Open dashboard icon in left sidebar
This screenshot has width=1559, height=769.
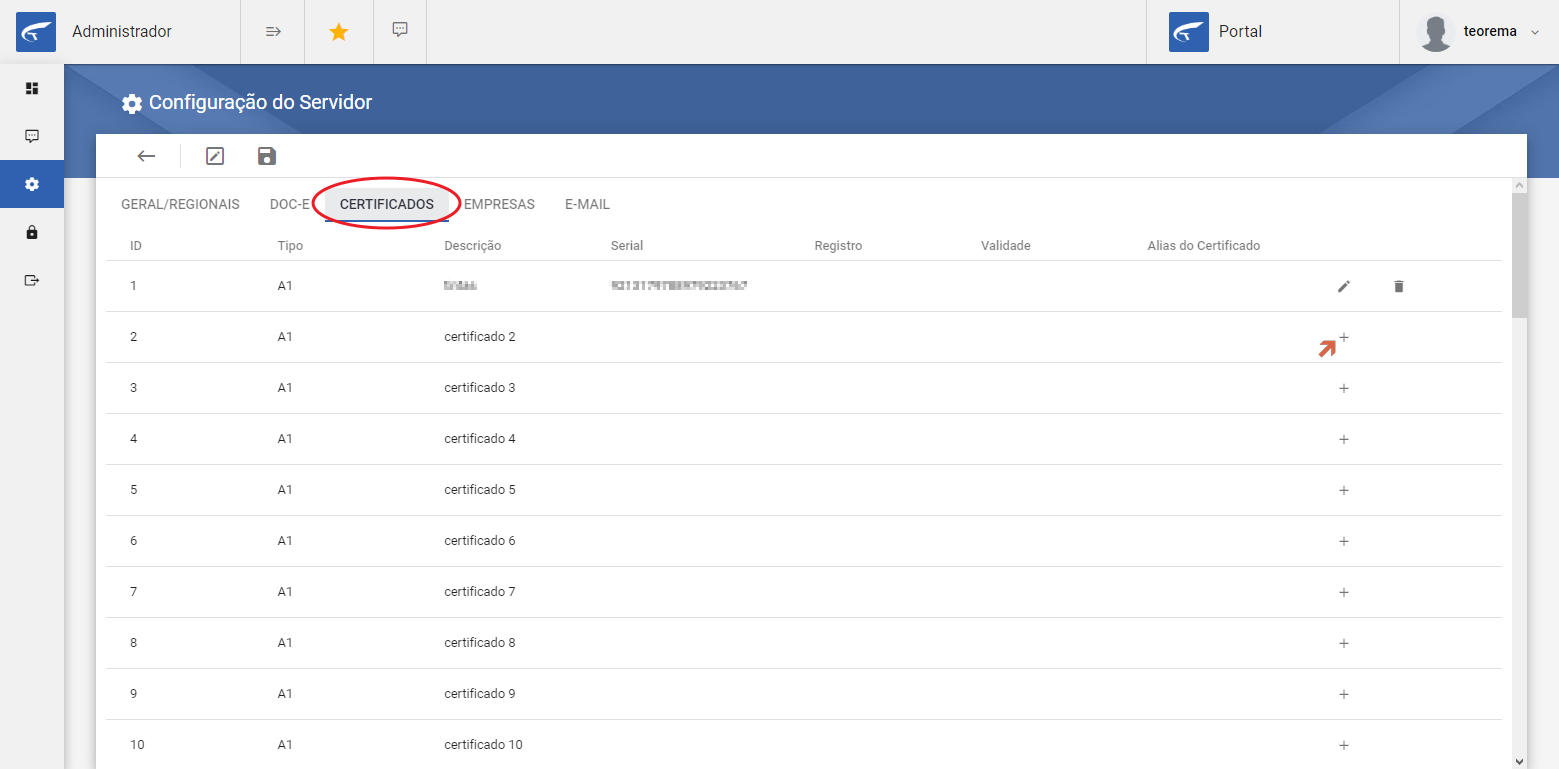point(32,88)
